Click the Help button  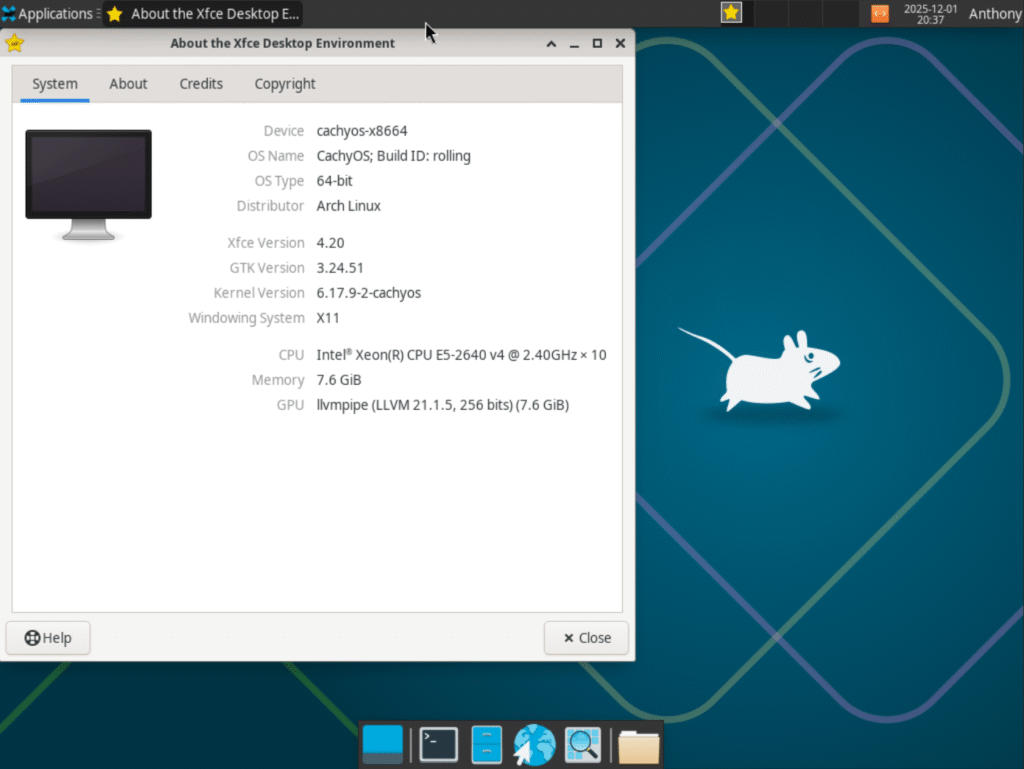[x=48, y=638]
